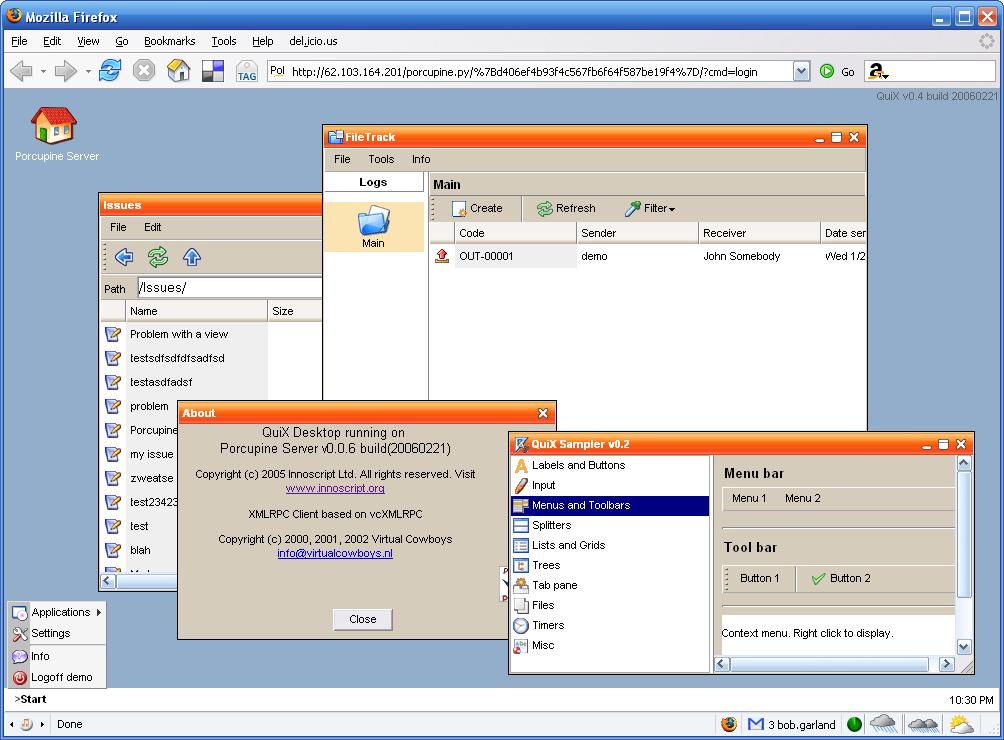Open Forward button history dropdown arrow

pos(88,71)
